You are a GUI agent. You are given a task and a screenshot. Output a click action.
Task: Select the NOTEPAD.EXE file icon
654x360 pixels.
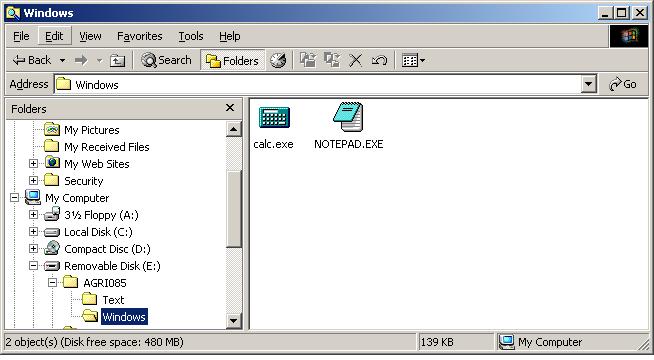(x=348, y=117)
